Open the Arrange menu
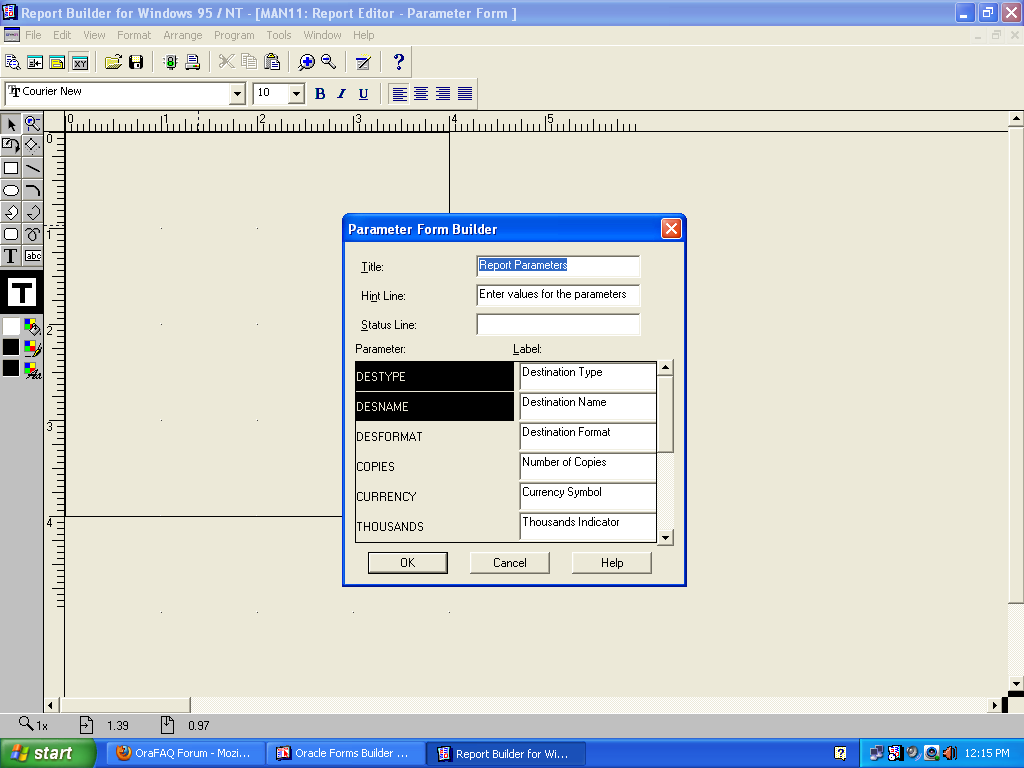 tap(183, 35)
